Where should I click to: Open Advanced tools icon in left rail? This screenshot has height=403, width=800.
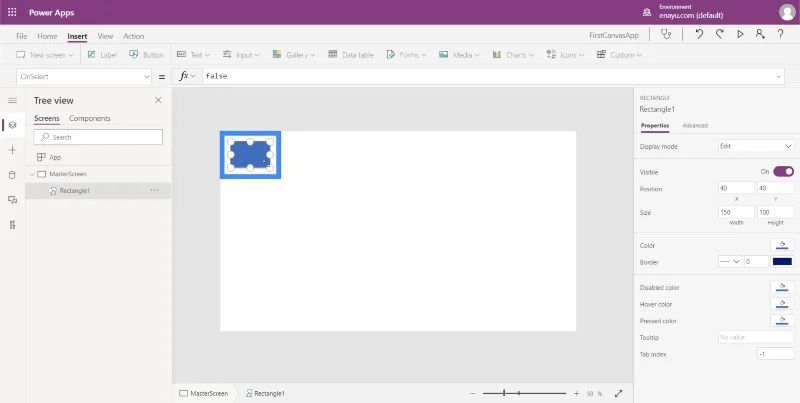tap(13, 224)
